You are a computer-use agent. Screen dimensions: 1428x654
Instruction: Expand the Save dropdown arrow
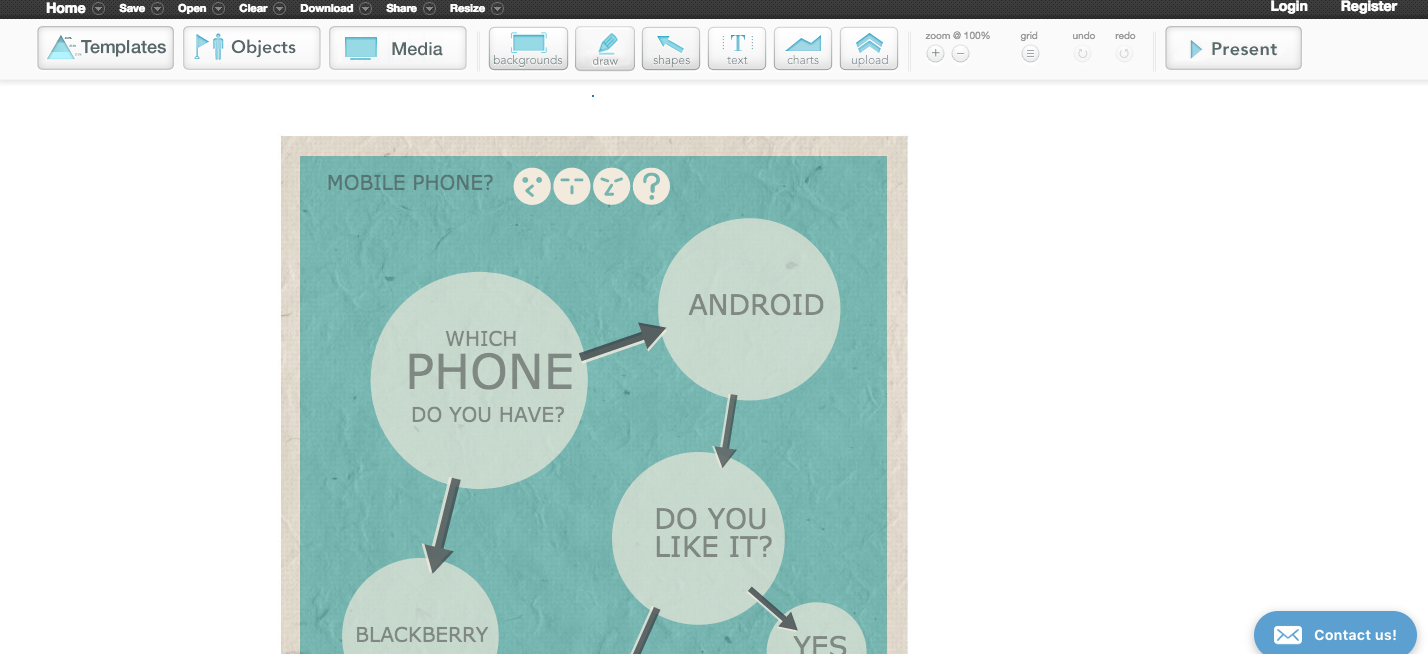[158, 9]
